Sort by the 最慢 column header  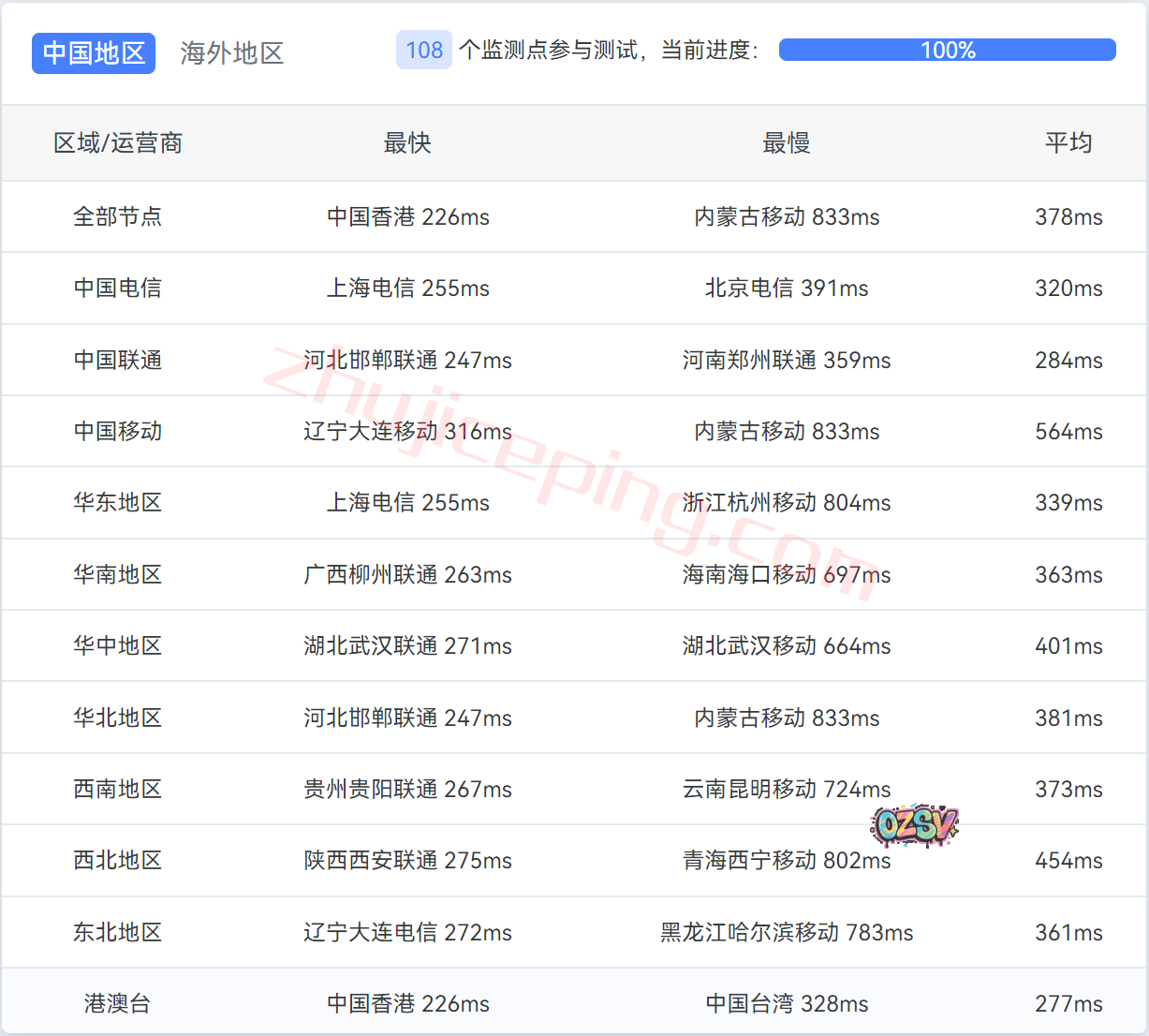787,143
